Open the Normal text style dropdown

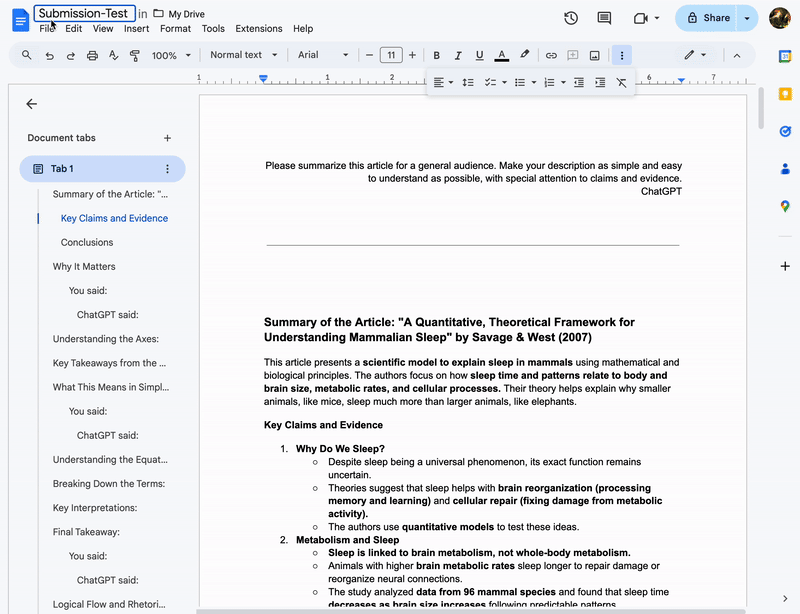click(242, 55)
